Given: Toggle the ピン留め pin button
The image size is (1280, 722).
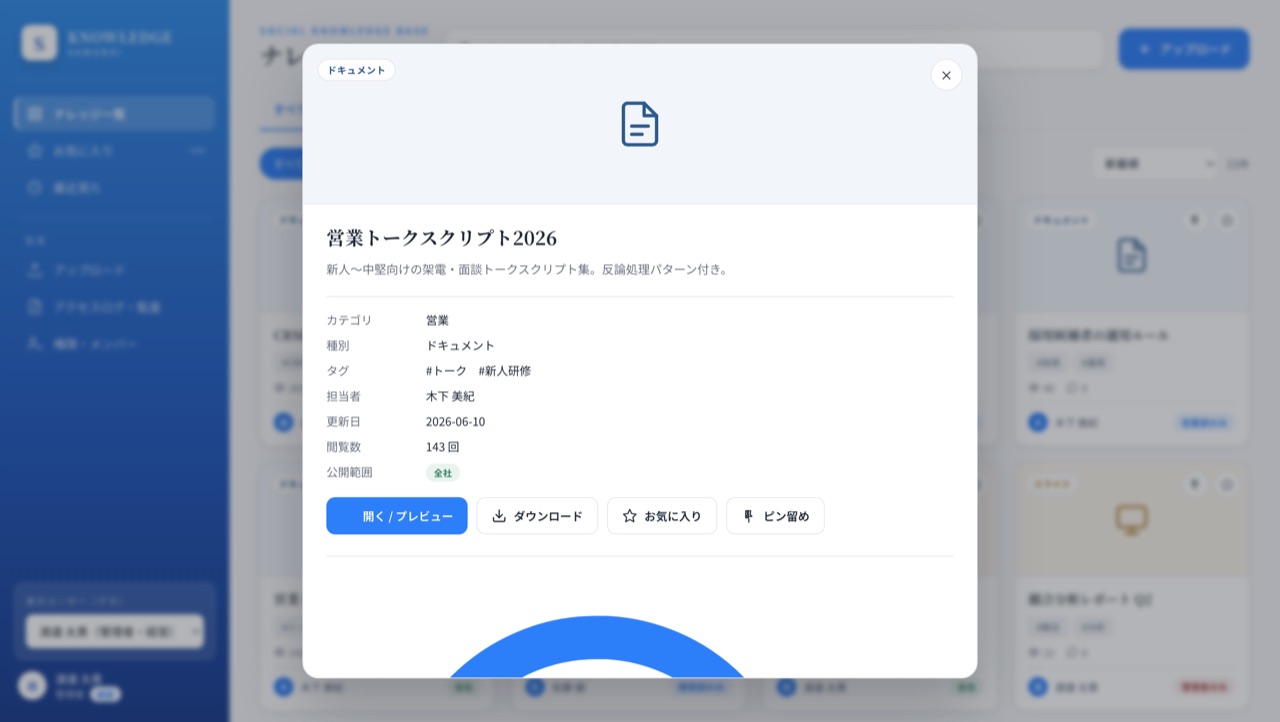Looking at the screenshot, I should pos(775,516).
